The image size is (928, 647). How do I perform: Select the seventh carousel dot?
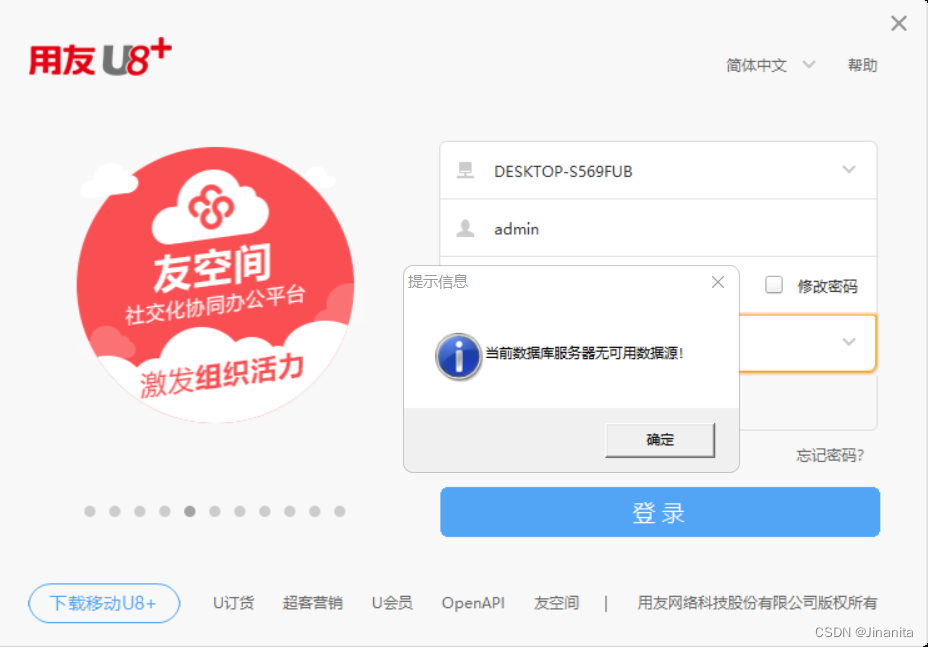pos(240,511)
